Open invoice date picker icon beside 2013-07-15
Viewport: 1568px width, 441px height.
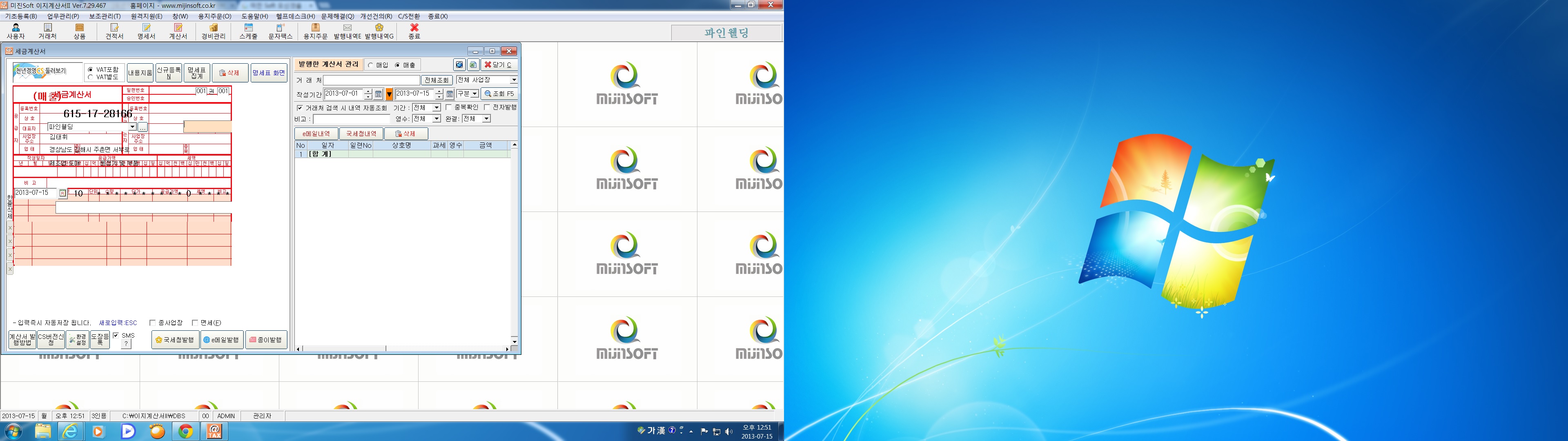point(62,193)
